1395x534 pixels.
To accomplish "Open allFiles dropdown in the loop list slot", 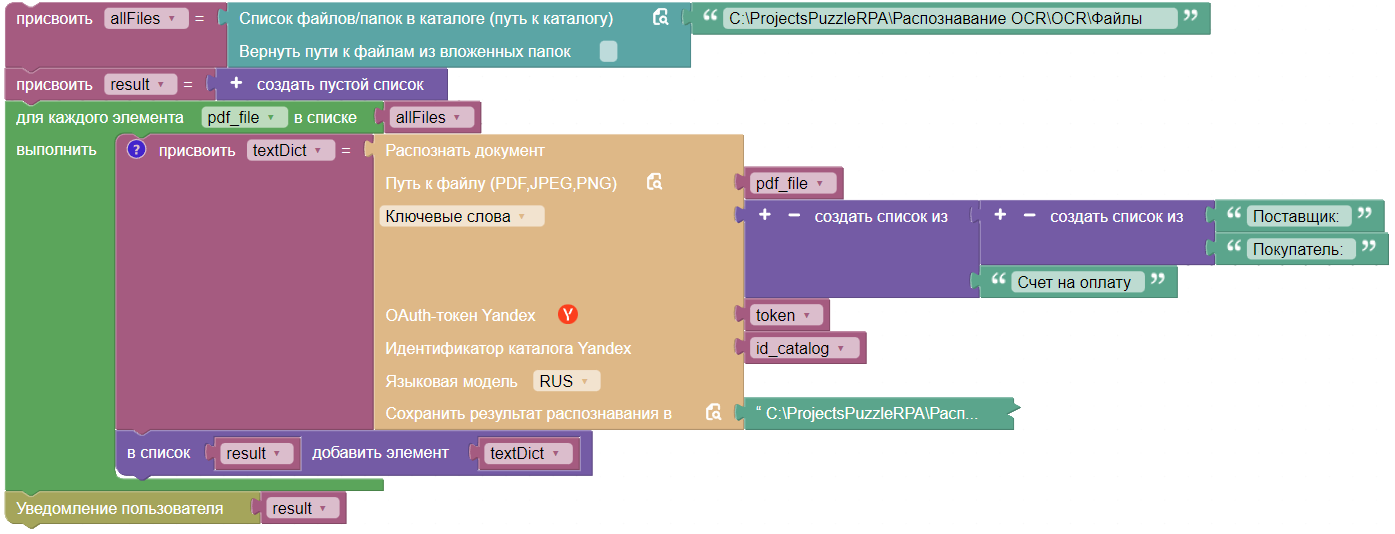I will [x=432, y=117].
